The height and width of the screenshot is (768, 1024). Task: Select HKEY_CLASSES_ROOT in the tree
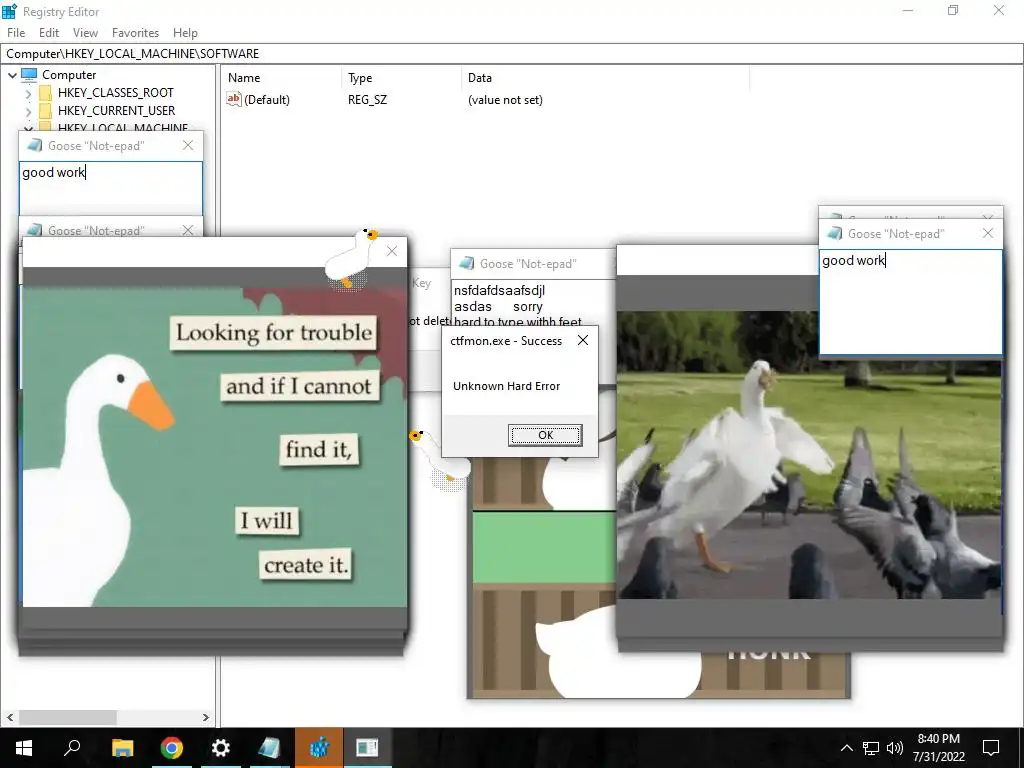pyautogui.click(x=116, y=93)
